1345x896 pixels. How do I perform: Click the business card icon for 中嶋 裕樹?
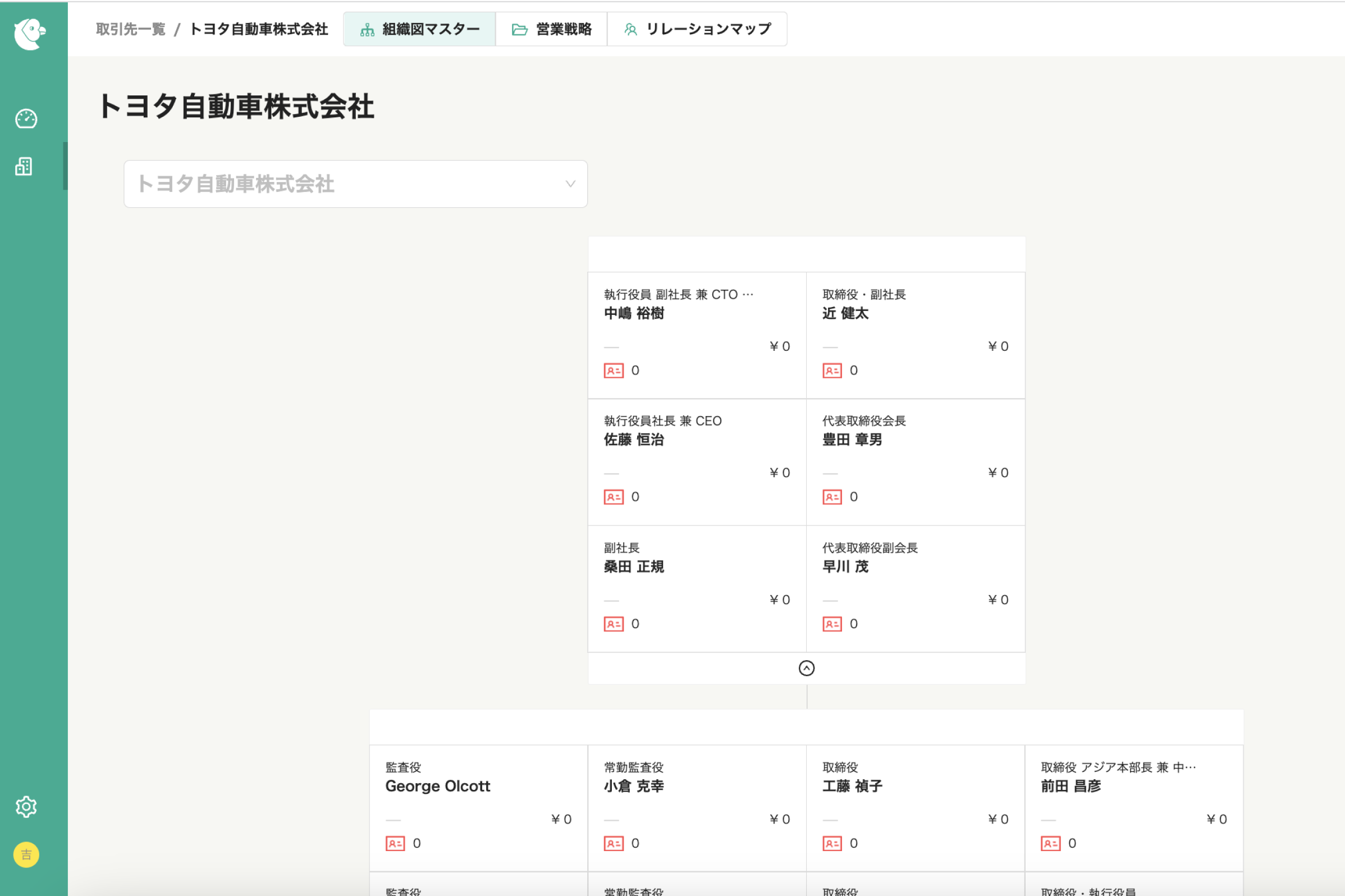(x=614, y=371)
